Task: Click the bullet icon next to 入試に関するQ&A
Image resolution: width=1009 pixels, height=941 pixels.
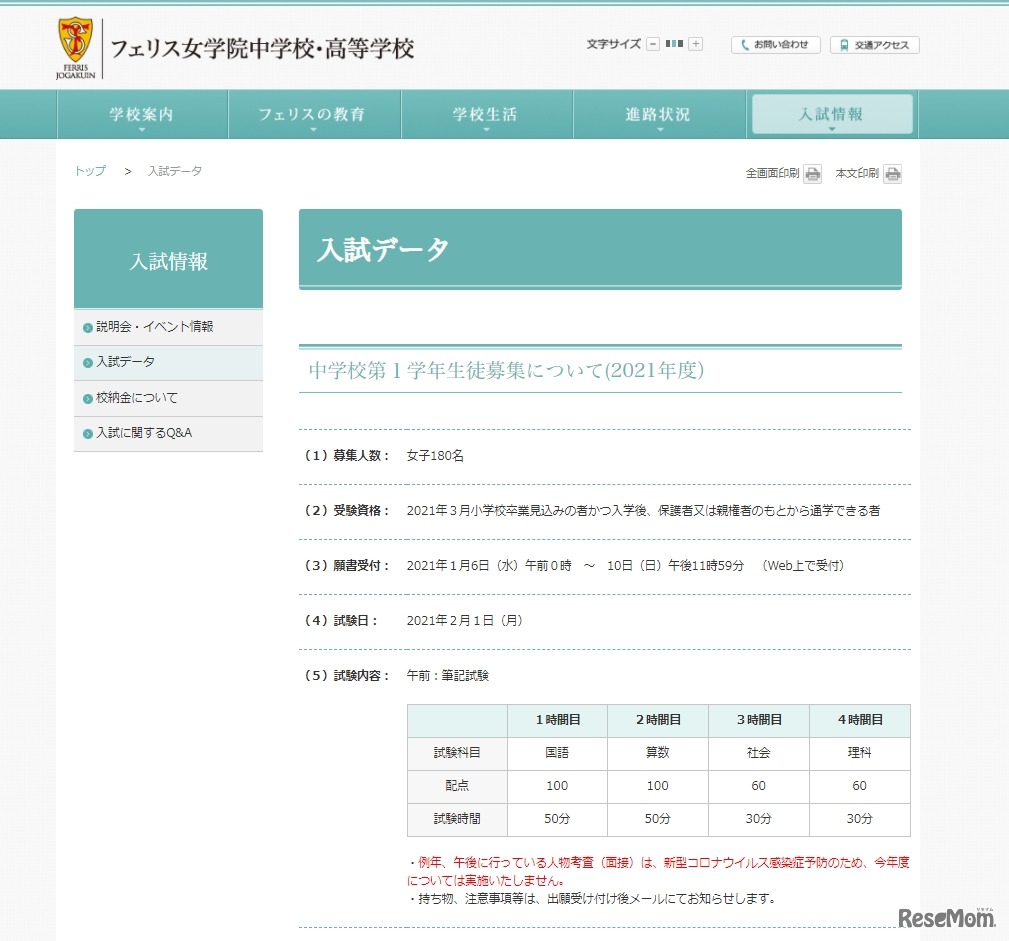Action: coord(88,434)
